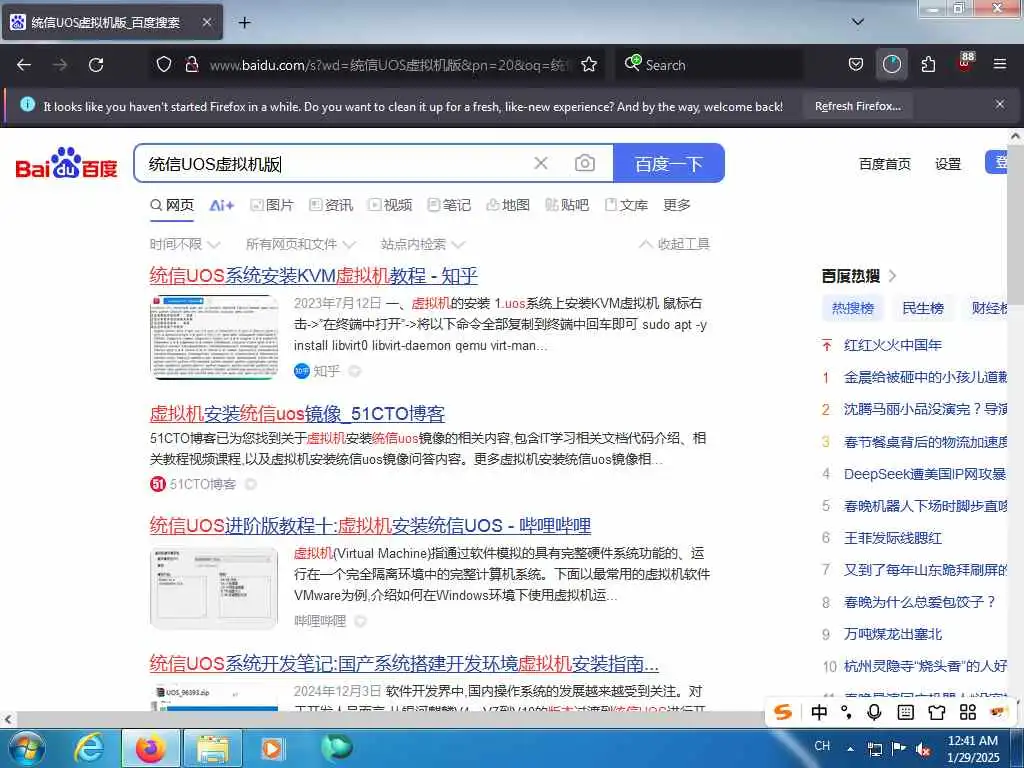Click the extension badge showing 88

click(x=966, y=62)
